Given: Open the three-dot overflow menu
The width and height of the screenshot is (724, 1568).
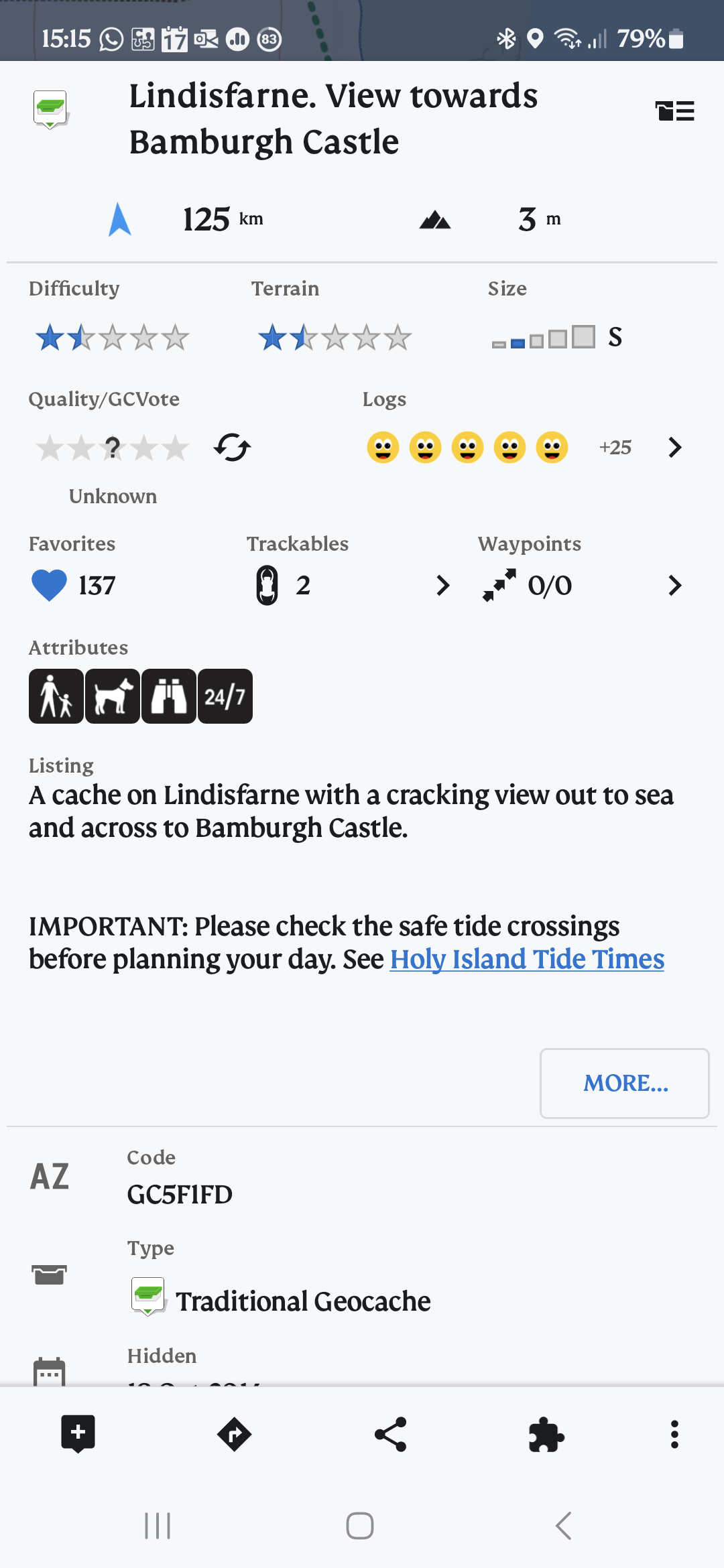Looking at the screenshot, I should (x=674, y=1435).
